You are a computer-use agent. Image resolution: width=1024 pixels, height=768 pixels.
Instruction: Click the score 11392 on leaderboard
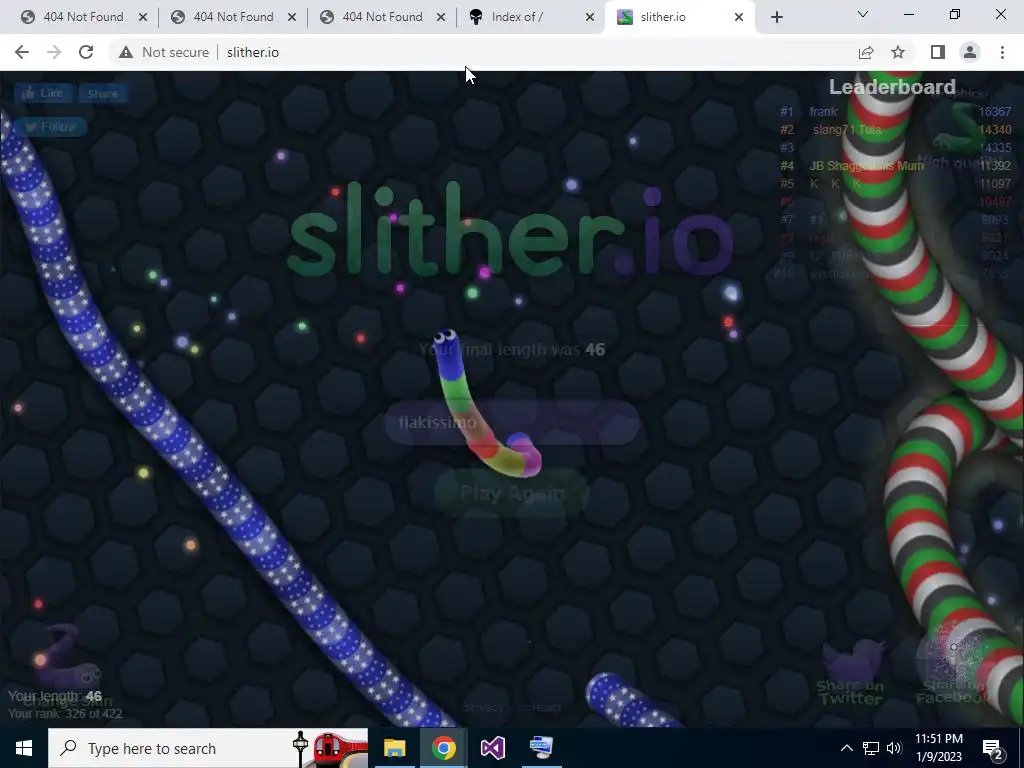(x=995, y=166)
